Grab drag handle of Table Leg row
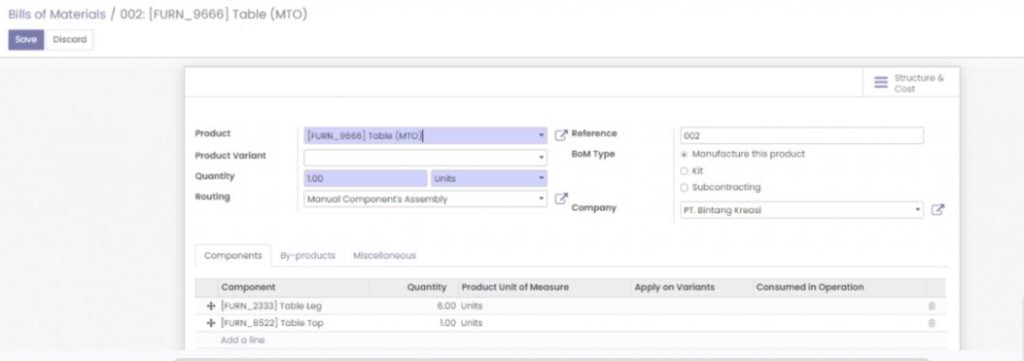 [x=211, y=306]
